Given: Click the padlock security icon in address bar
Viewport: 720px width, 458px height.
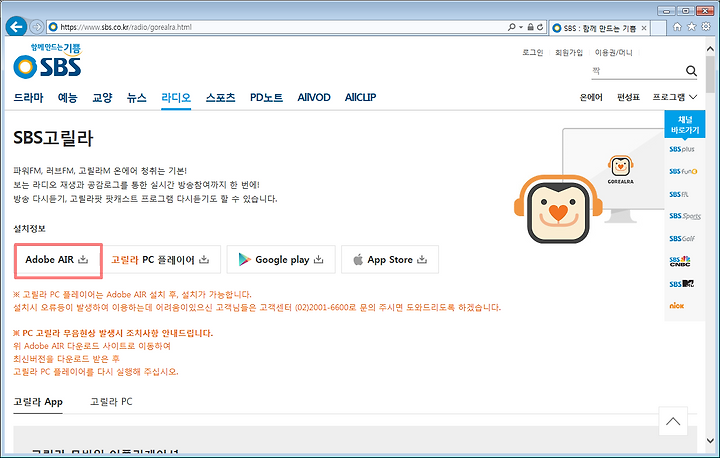Looking at the screenshot, I should click(x=530, y=27).
